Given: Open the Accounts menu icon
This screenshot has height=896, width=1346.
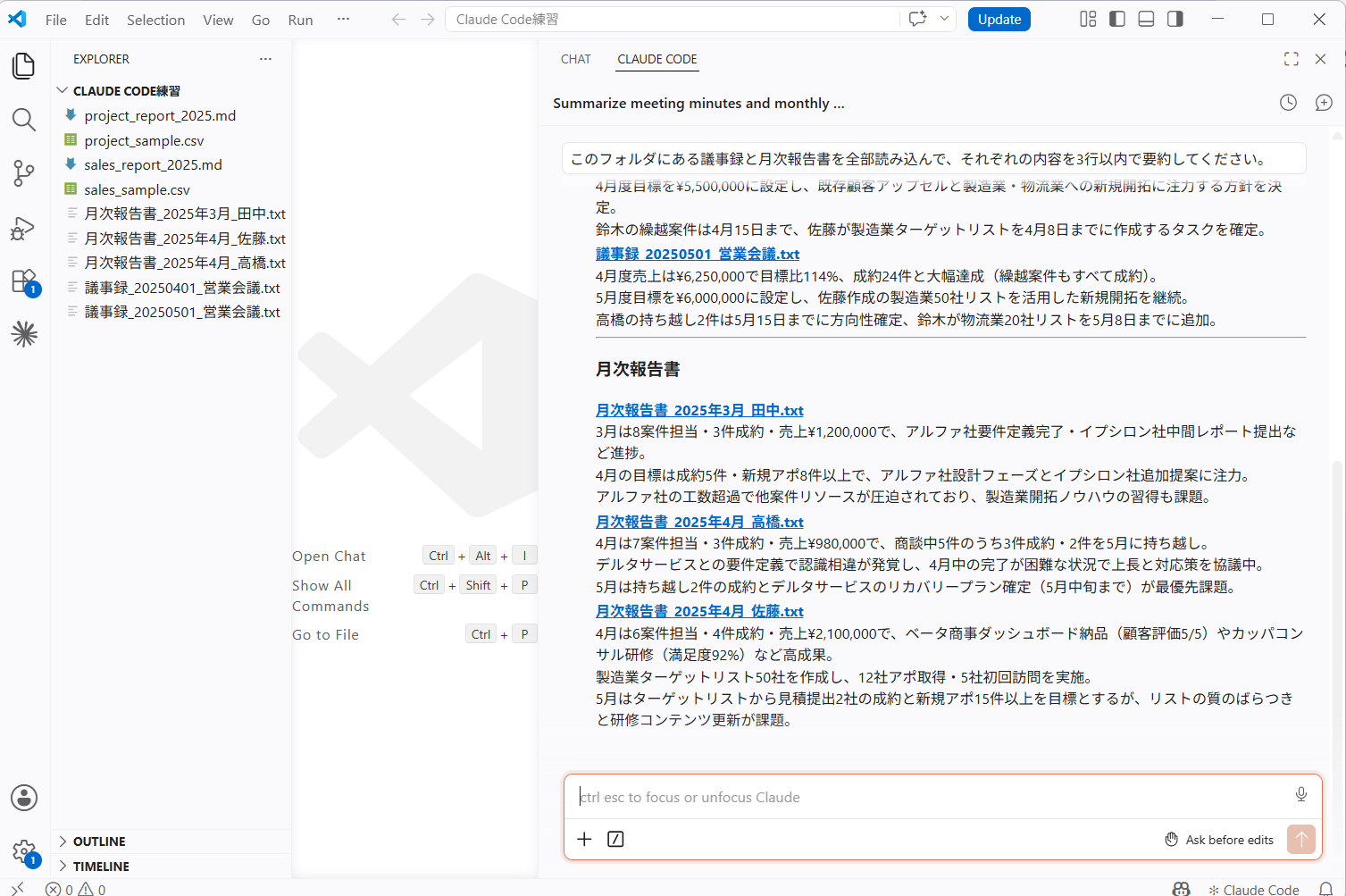Looking at the screenshot, I should [24, 798].
